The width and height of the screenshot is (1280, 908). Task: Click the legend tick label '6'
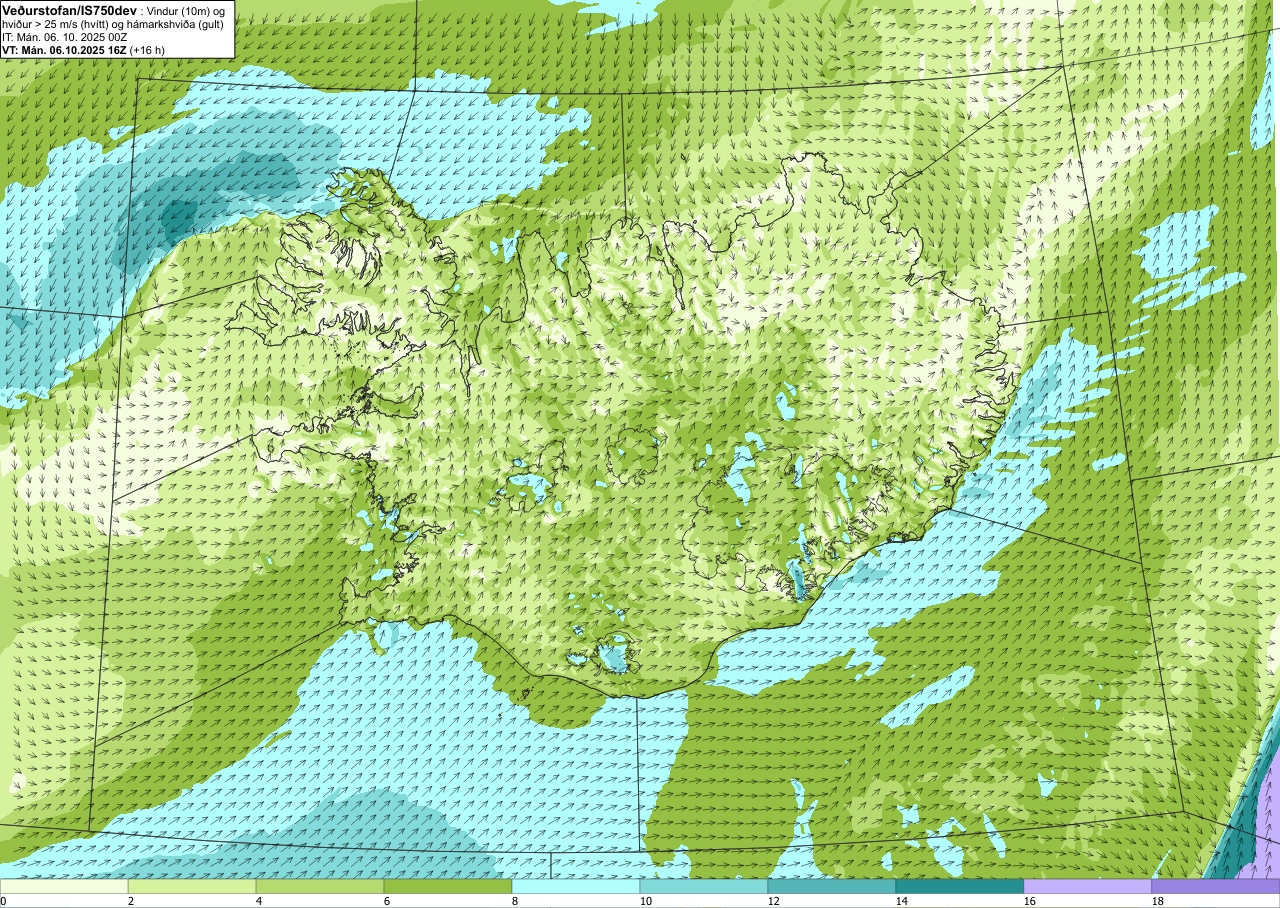(x=387, y=901)
